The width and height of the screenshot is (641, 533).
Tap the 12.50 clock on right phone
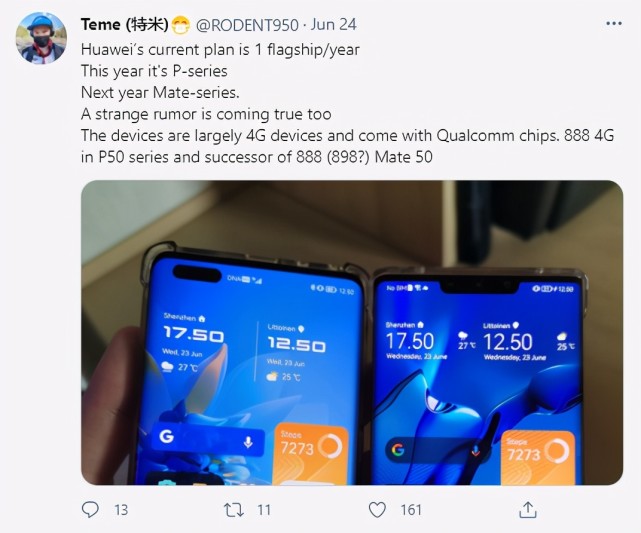tap(507, 342)
